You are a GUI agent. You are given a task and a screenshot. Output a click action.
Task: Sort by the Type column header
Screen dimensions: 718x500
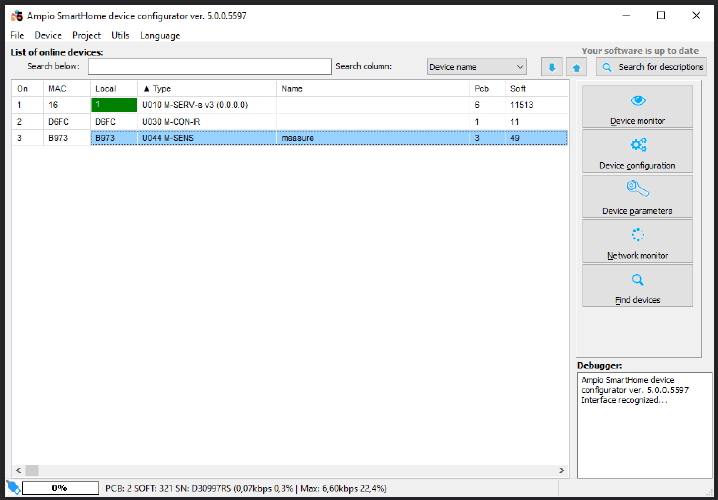pyautogui.click(x=207, y=88)
